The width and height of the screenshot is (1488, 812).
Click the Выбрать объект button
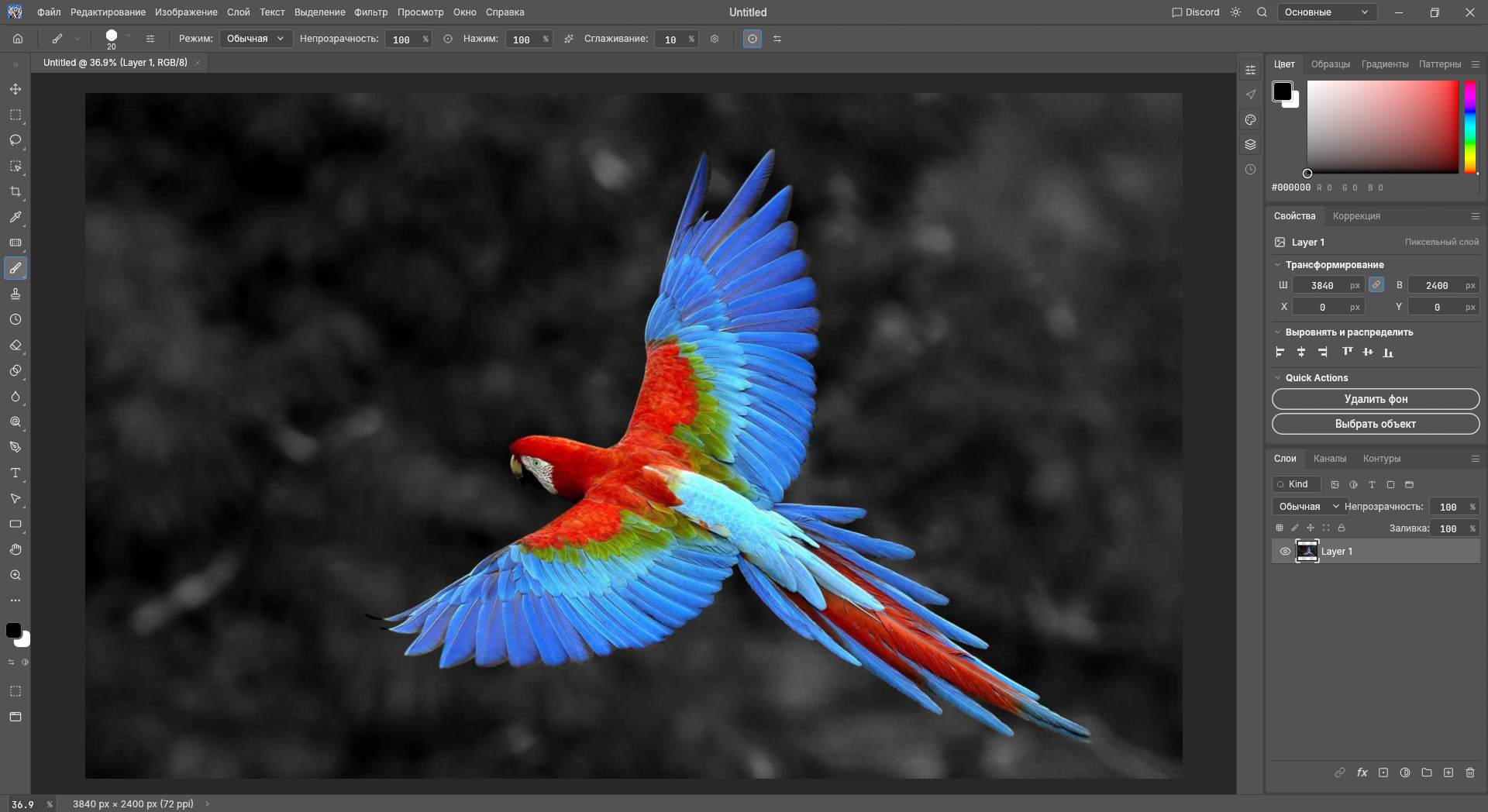tap(1376, 424)
